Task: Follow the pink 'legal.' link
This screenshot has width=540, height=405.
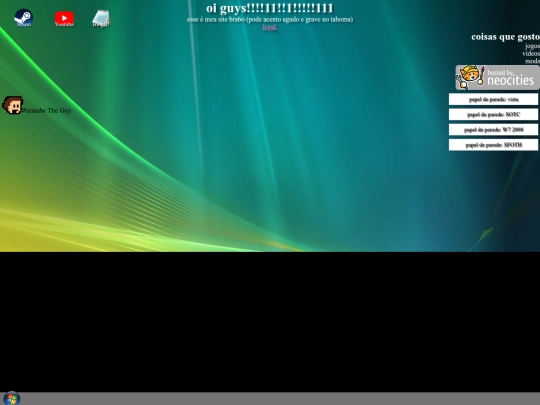Action: 270,27
